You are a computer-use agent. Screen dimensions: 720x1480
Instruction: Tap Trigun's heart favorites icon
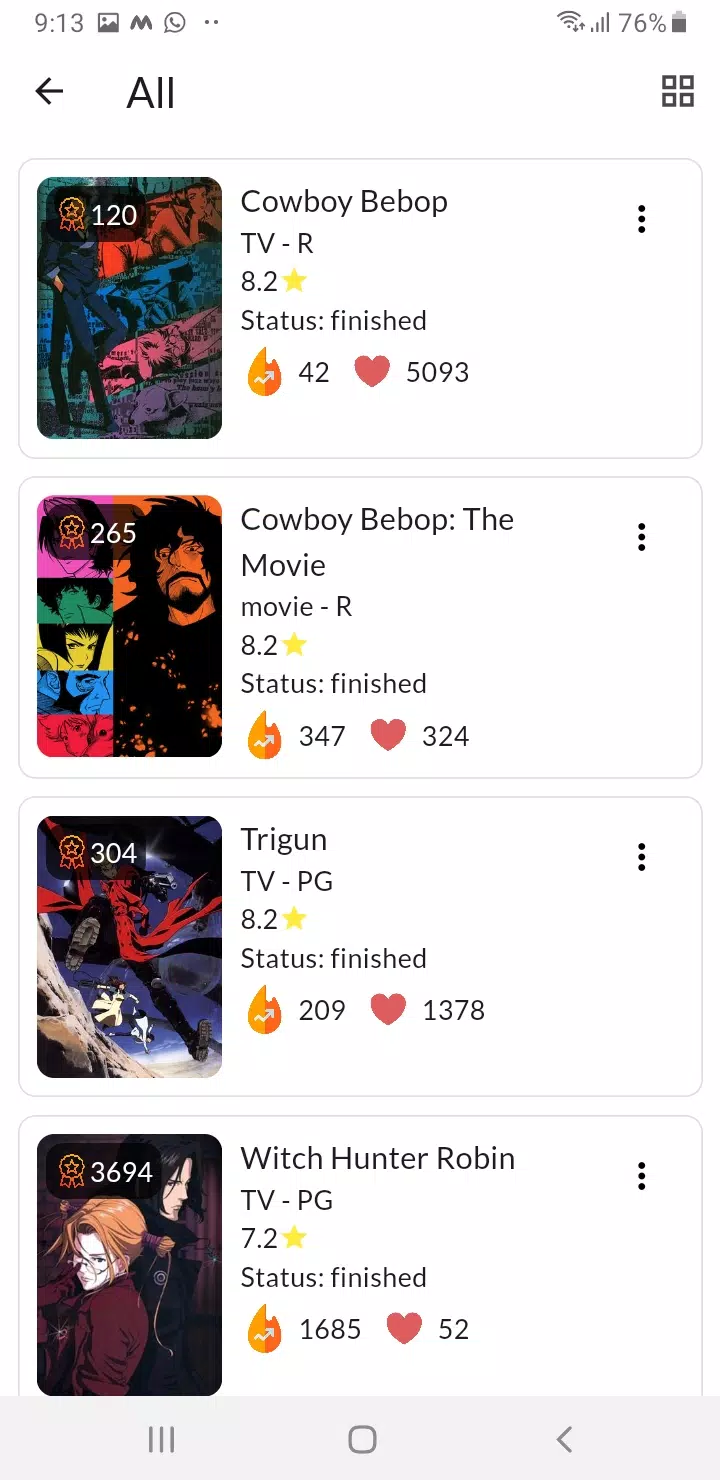[388, 1010]
